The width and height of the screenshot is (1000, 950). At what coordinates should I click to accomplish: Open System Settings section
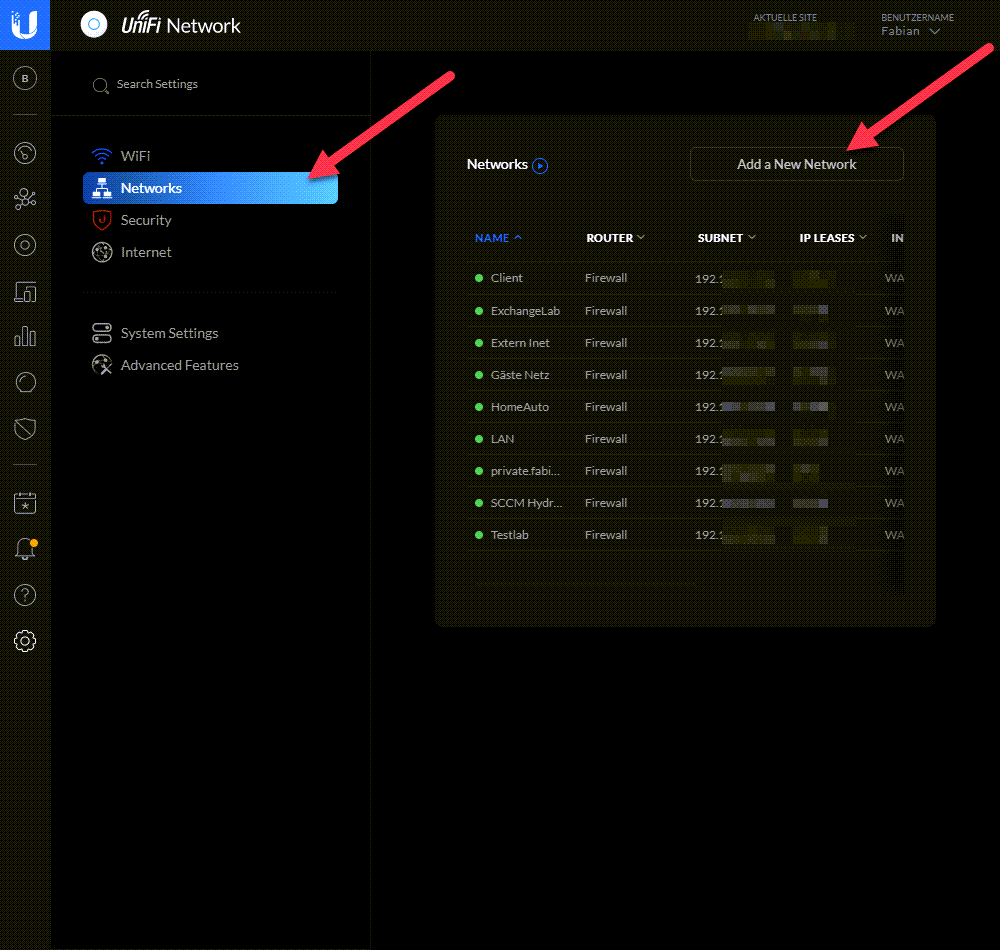[x=210, y=333]
